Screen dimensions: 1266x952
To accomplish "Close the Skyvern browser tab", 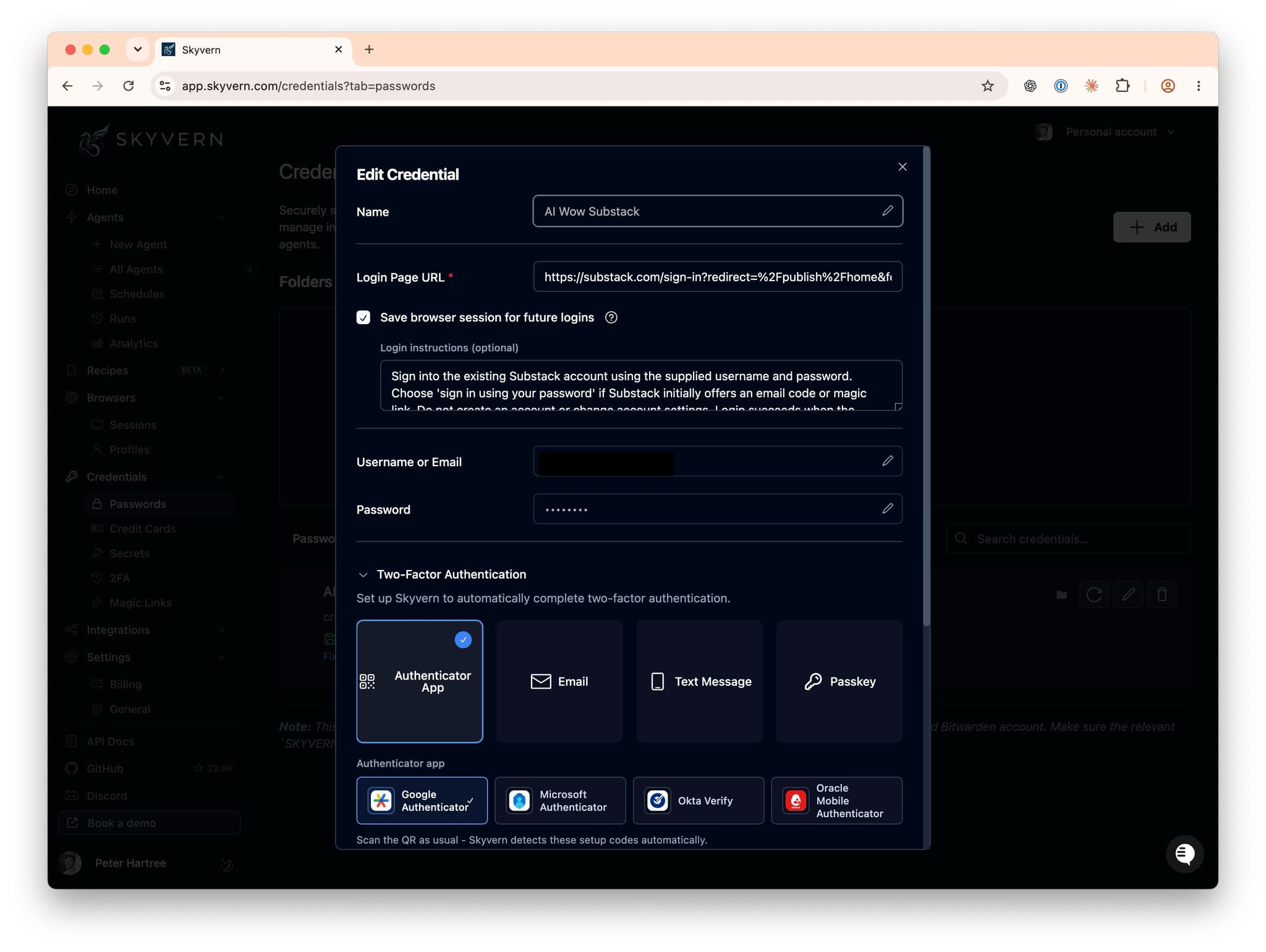I will [338, 49].
